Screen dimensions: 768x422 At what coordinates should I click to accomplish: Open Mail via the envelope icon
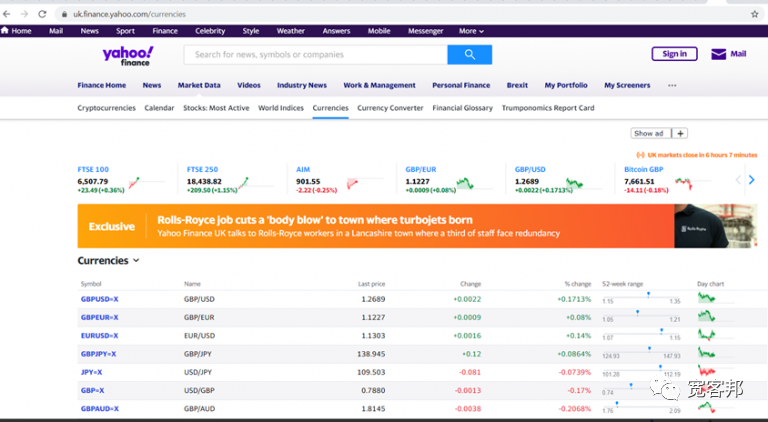pyautogui.click(x=718, y=54)
